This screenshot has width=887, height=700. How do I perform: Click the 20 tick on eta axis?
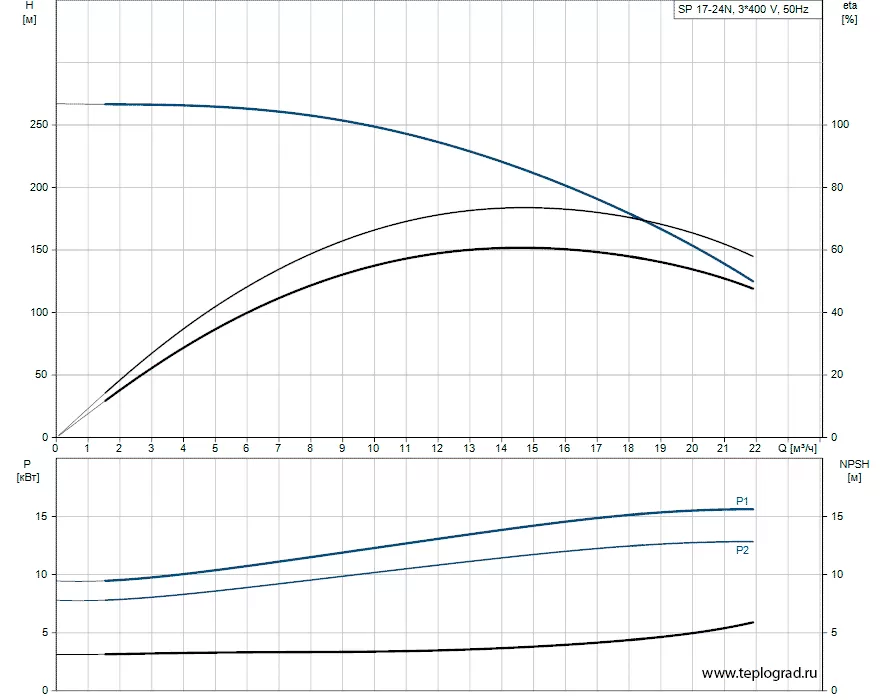coord(839,375)
